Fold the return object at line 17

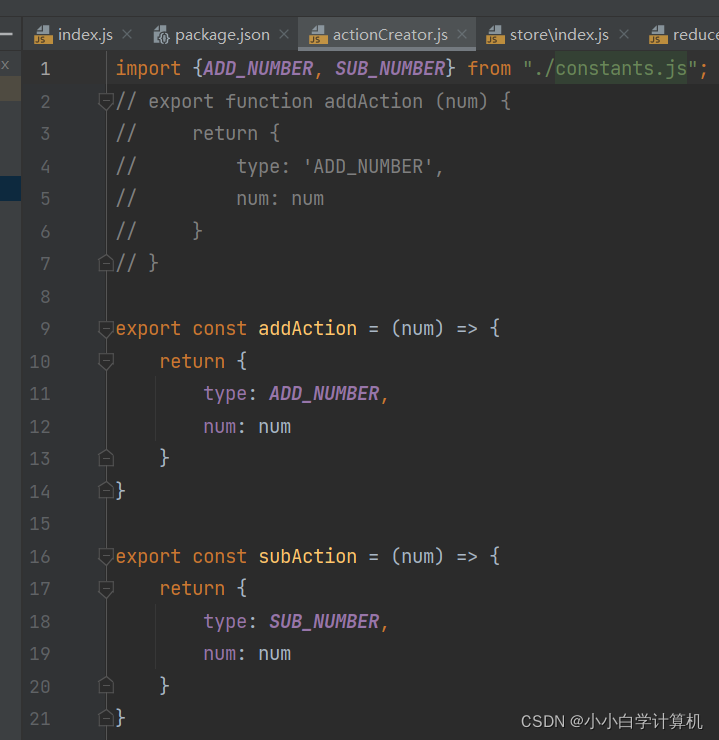pos(106,589)
